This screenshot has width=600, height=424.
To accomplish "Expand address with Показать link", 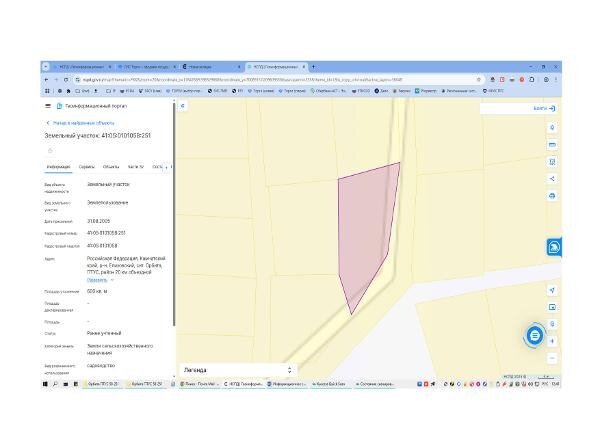I will (x=100, y=280).
